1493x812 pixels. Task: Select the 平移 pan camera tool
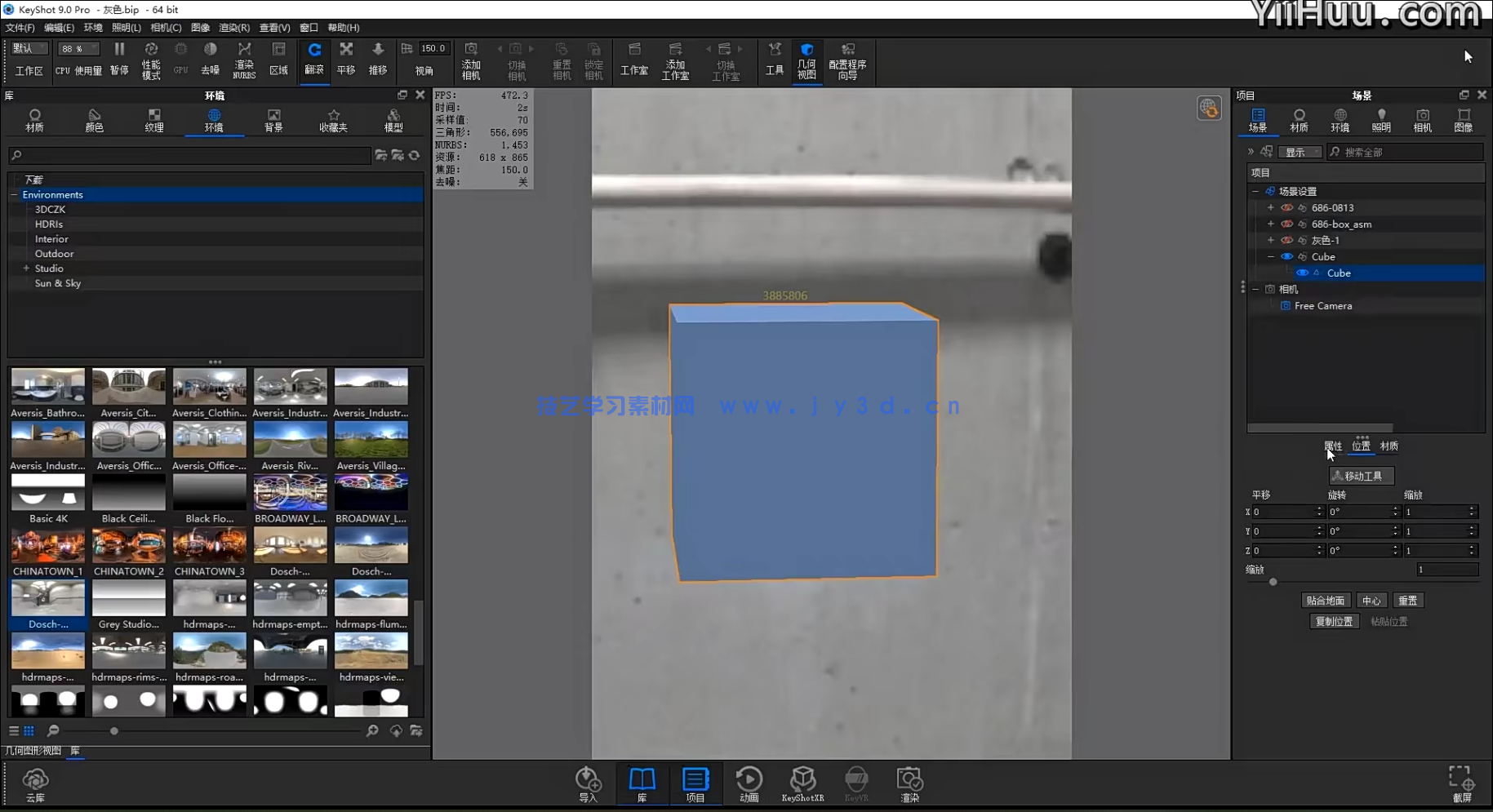point(346,59)
